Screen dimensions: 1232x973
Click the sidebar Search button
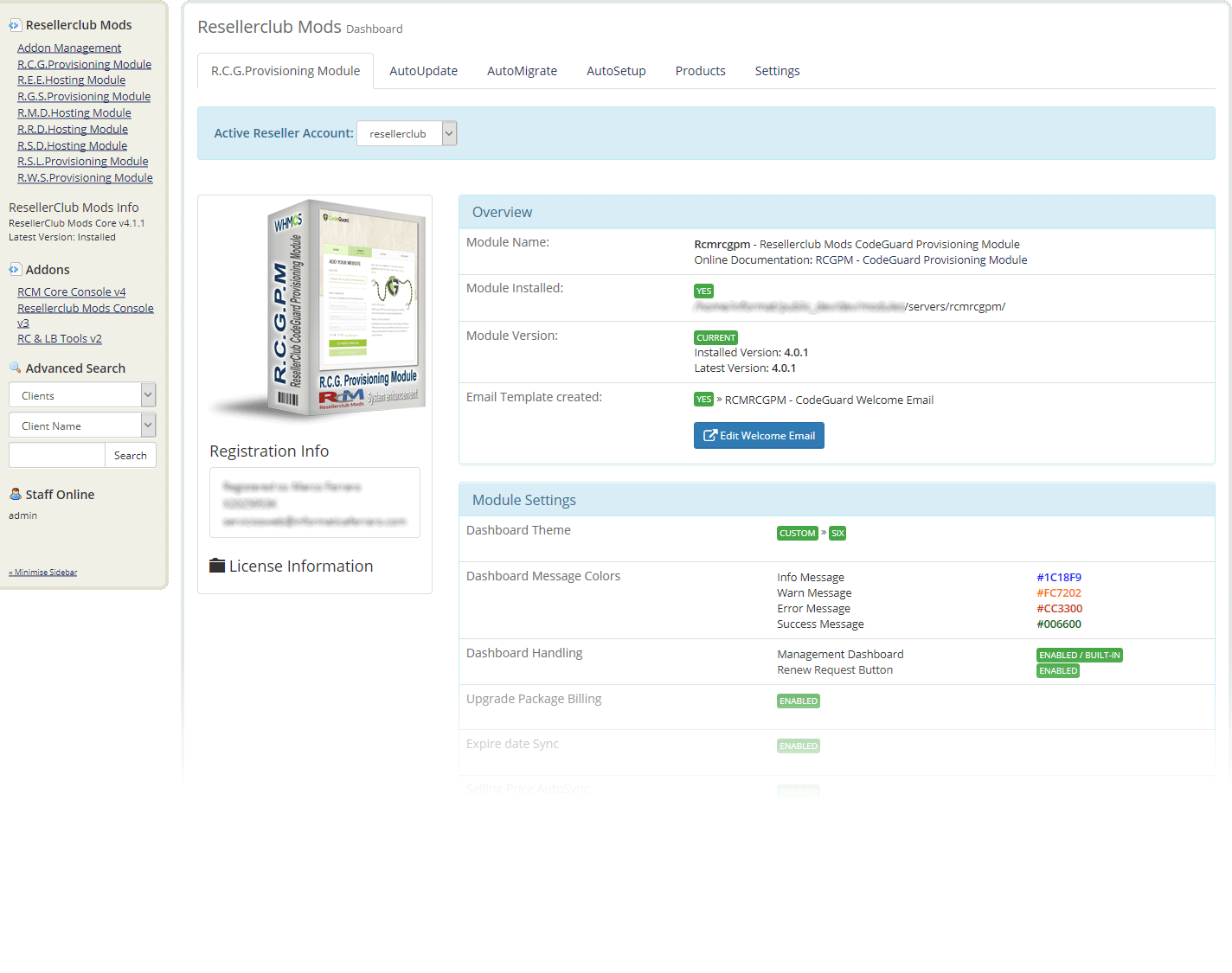click(x=131, y=455)
